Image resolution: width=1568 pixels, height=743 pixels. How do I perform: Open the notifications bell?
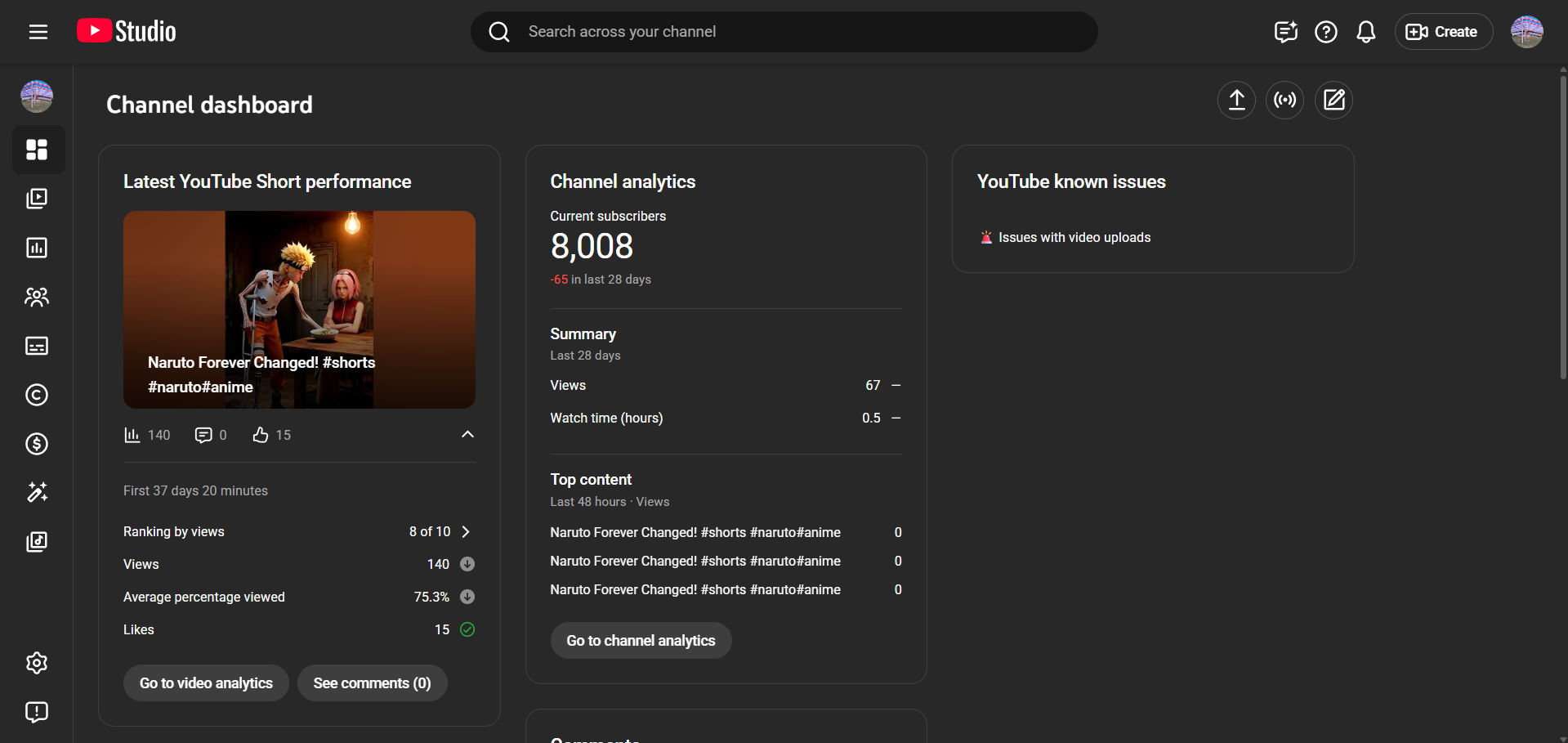pyautogui.click(x=1365, y=32)
